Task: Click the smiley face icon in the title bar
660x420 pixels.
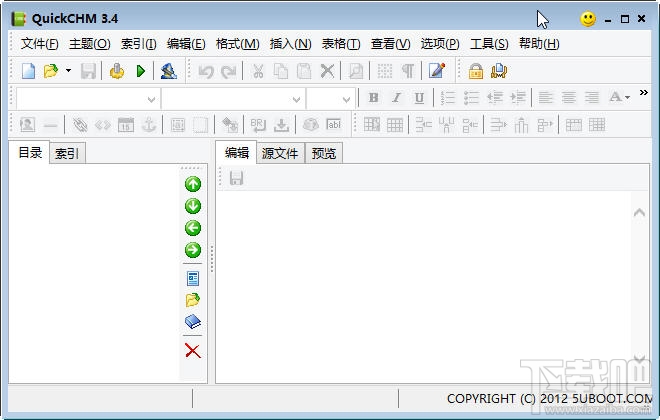Action: (x=588, y=19)
